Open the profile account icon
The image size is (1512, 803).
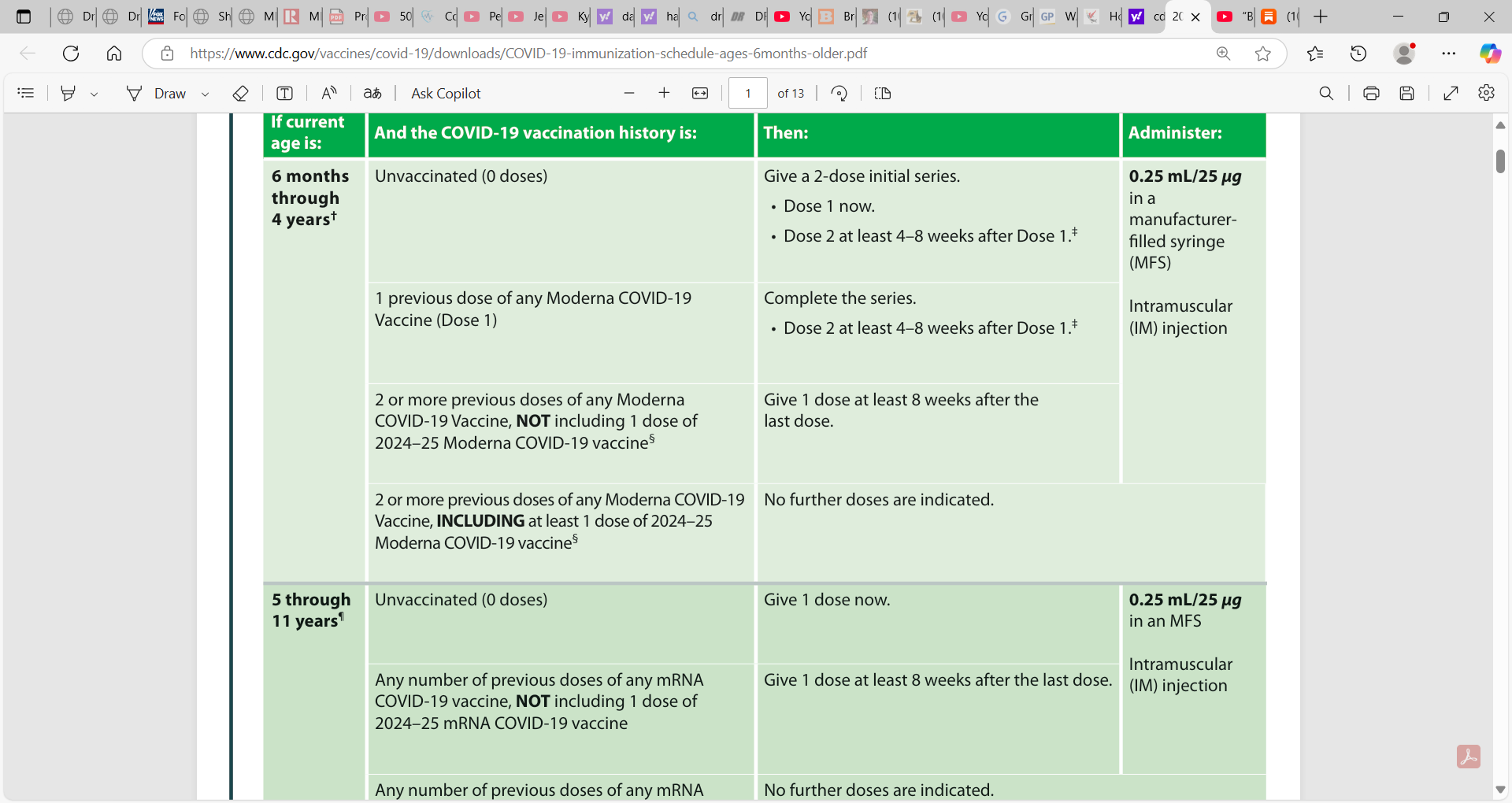coord(1404,54)
